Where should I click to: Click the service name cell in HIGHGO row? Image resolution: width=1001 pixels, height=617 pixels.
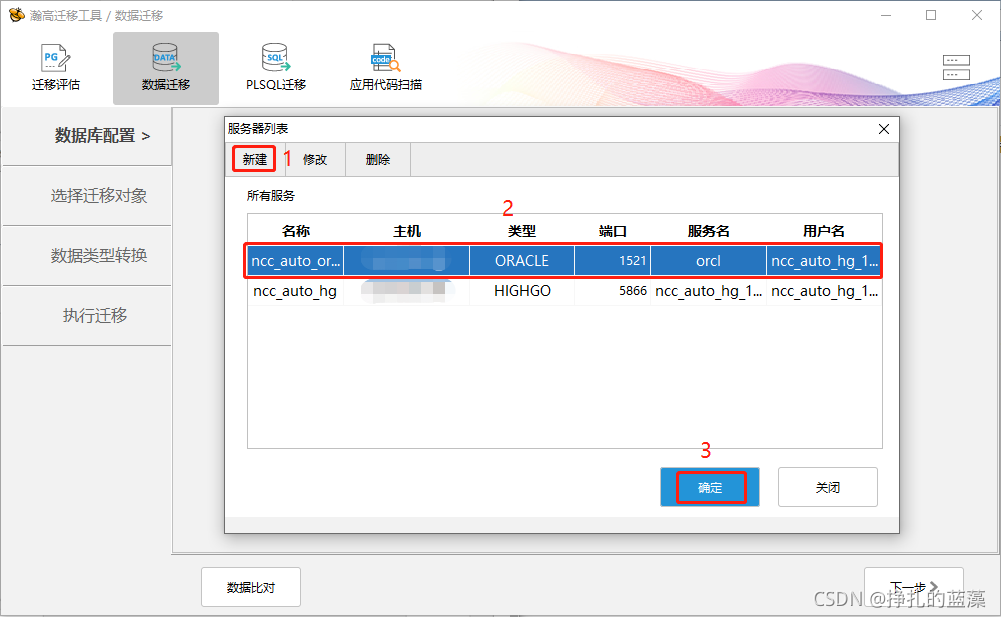click(x=708, y=291)
